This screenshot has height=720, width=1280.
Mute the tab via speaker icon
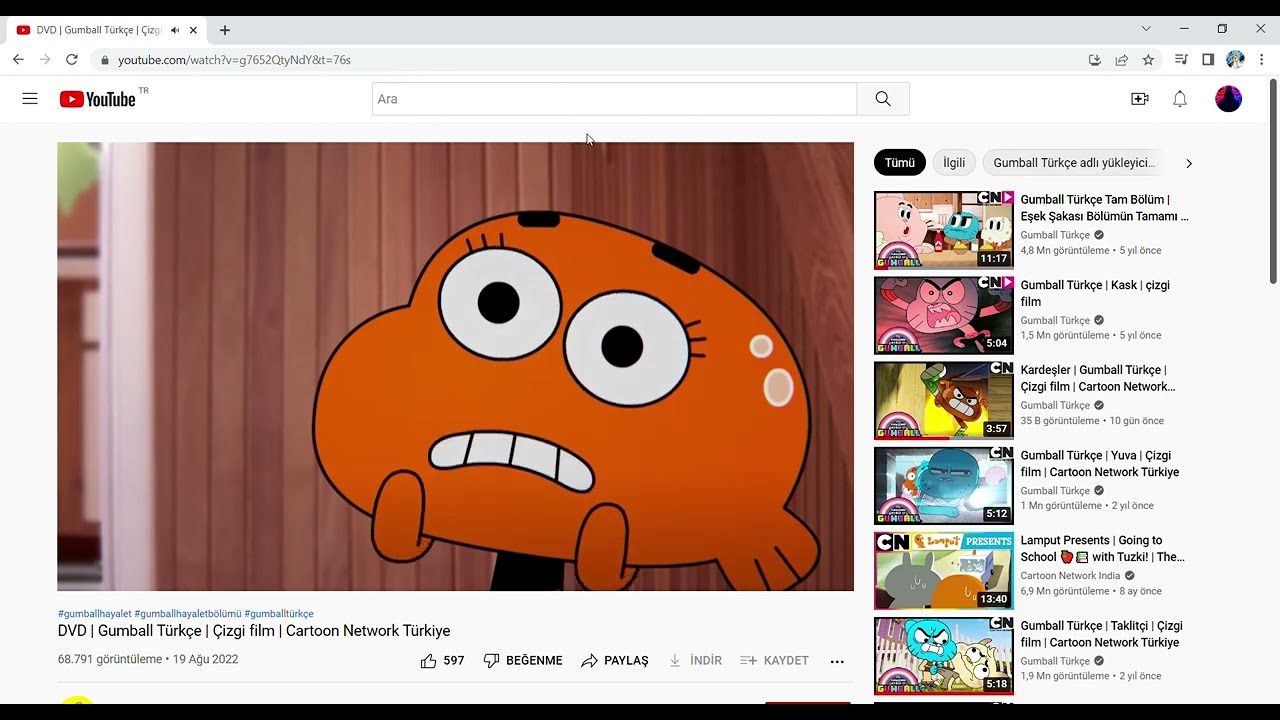tap(175, 30)
